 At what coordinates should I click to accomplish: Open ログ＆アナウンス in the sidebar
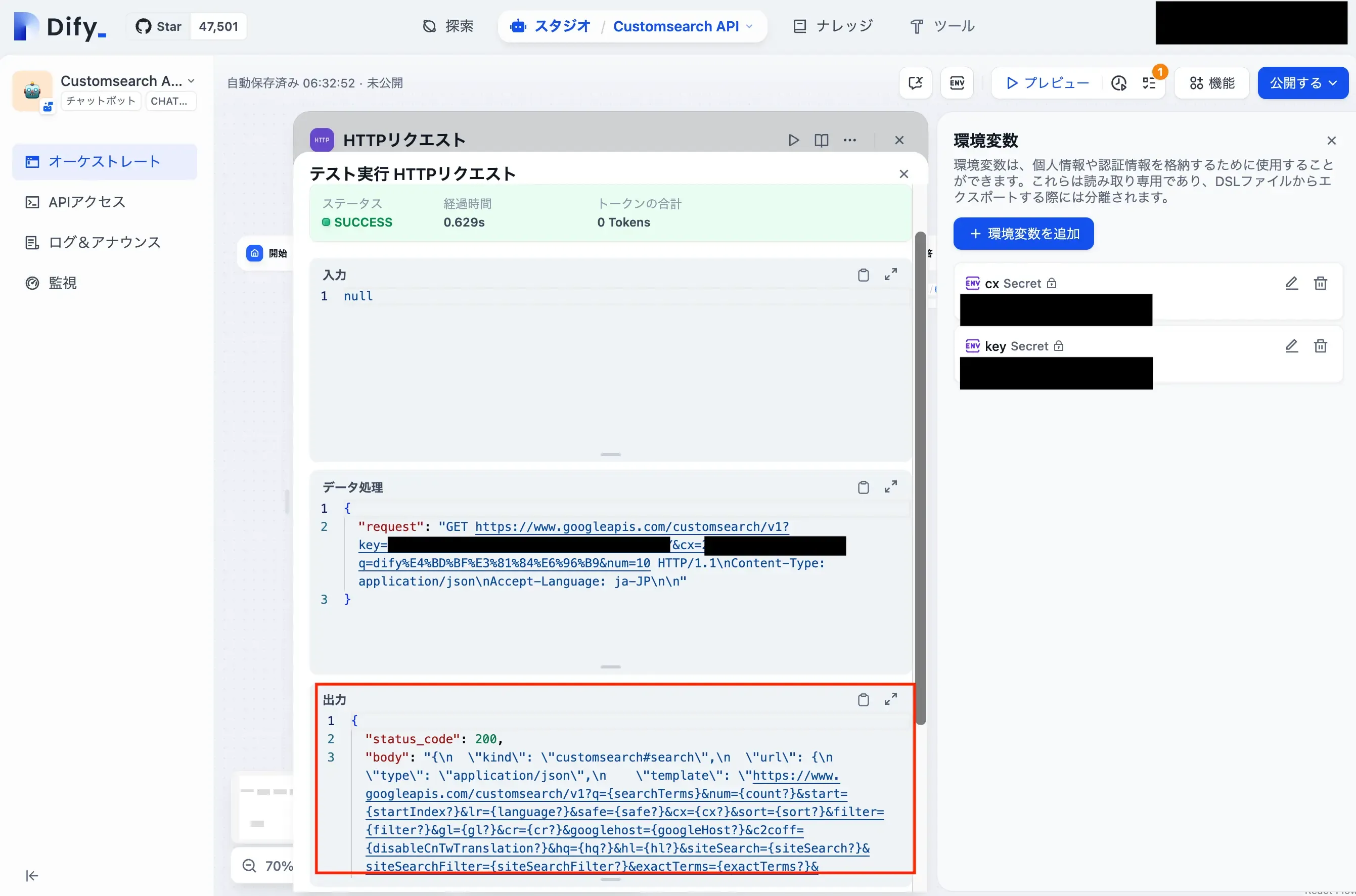(105, 242)
